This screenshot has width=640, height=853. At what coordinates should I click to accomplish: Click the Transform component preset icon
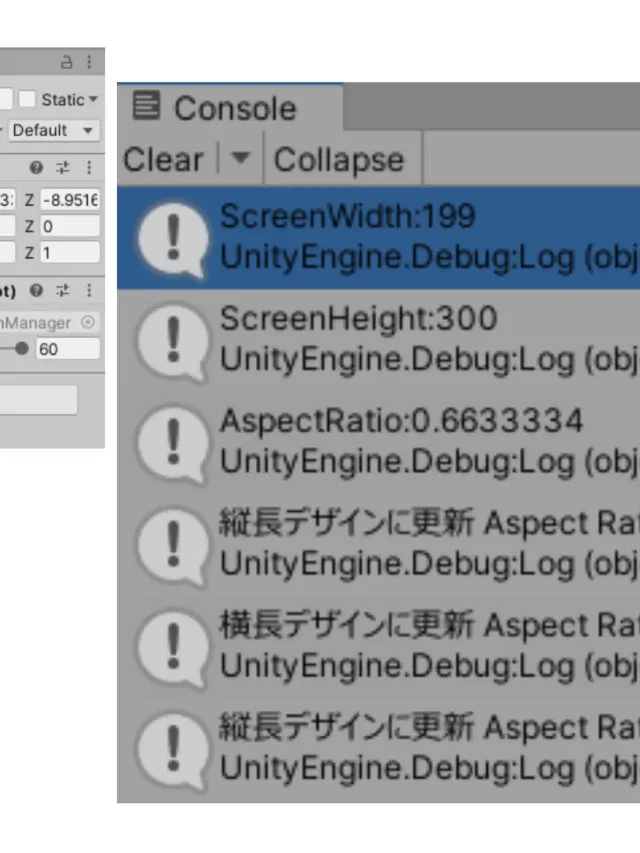coord(64,168)
